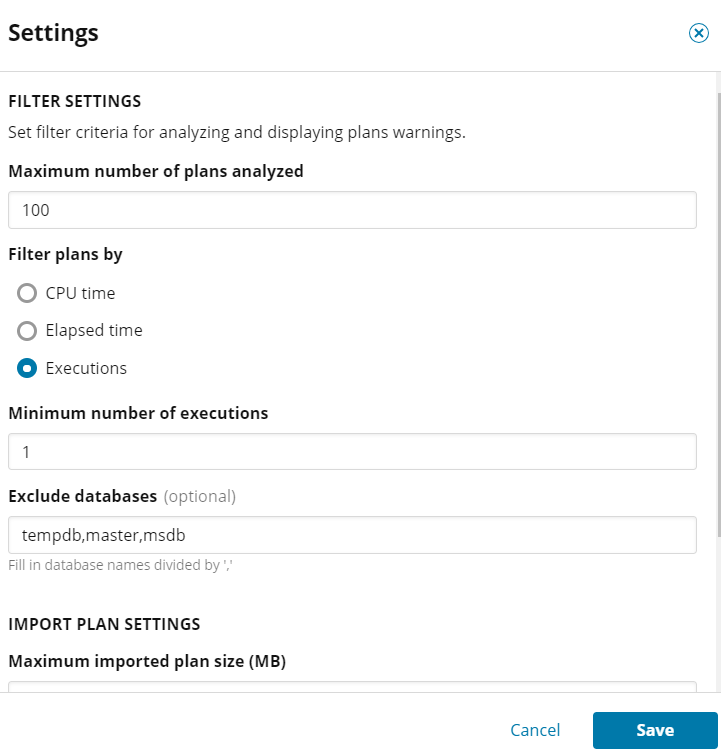Click the Maximum imported plan size input
This screenshot has height=753, width=721.
coord(352,687)
